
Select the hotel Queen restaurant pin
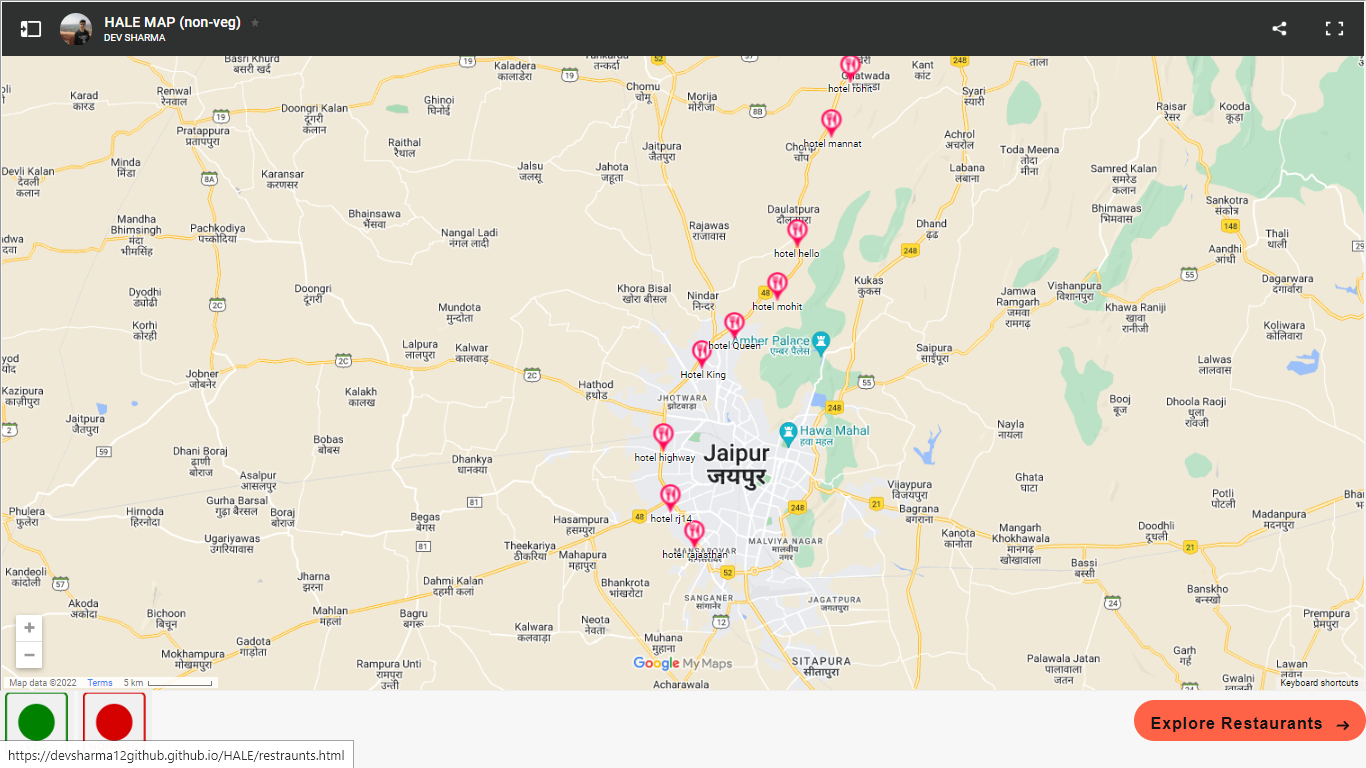tap(734, 325)
